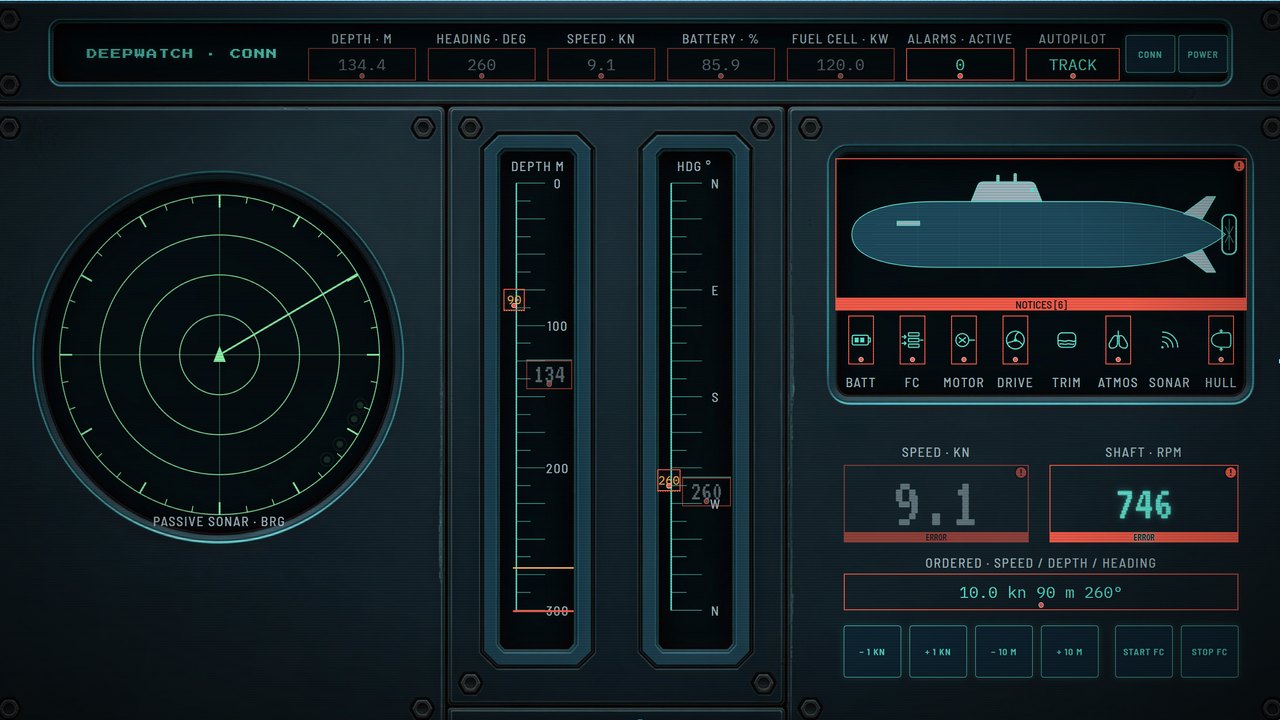
Task: Click the SHAFT RPM value 746
Action: pos(1144,504)
